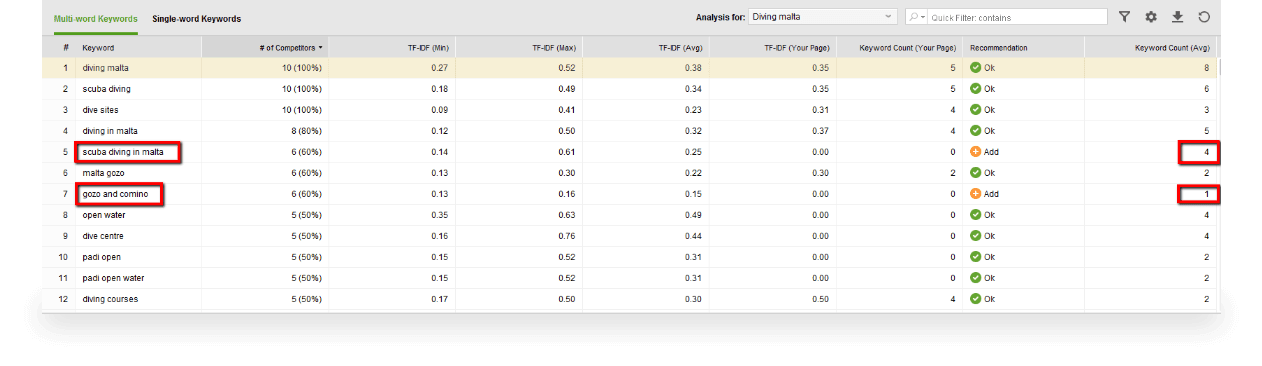
Task: Click the Ok check icon for malta gozo
Action: point(975,173)
